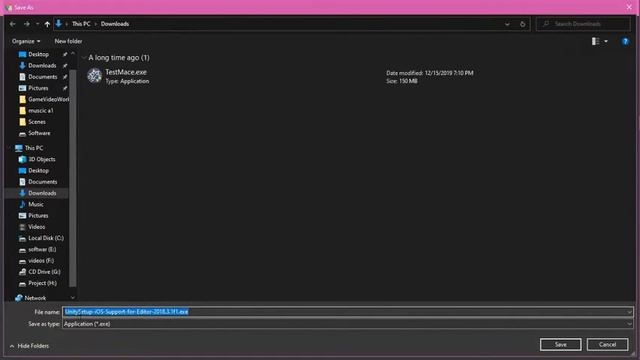Go back with the left arrow button

pyautogui.click(x=12, y=24)
